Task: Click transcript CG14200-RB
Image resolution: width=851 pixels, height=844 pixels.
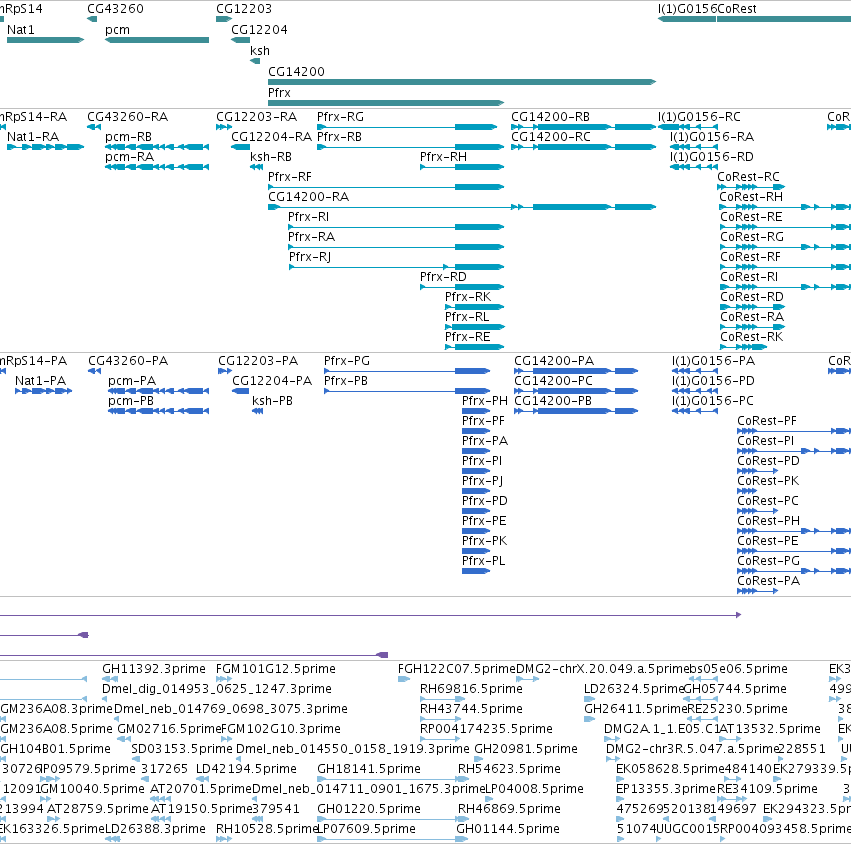Action: tap(583, 127)
